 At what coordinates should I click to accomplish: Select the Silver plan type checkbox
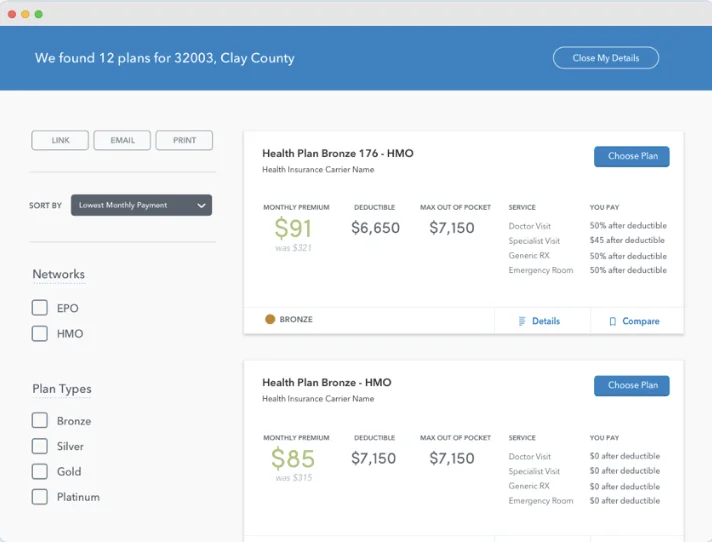[40, 446]
